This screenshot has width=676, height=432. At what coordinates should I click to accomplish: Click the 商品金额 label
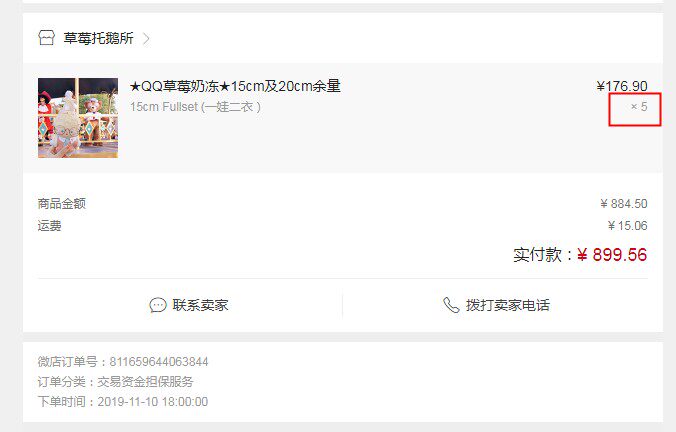pos(62,203)
